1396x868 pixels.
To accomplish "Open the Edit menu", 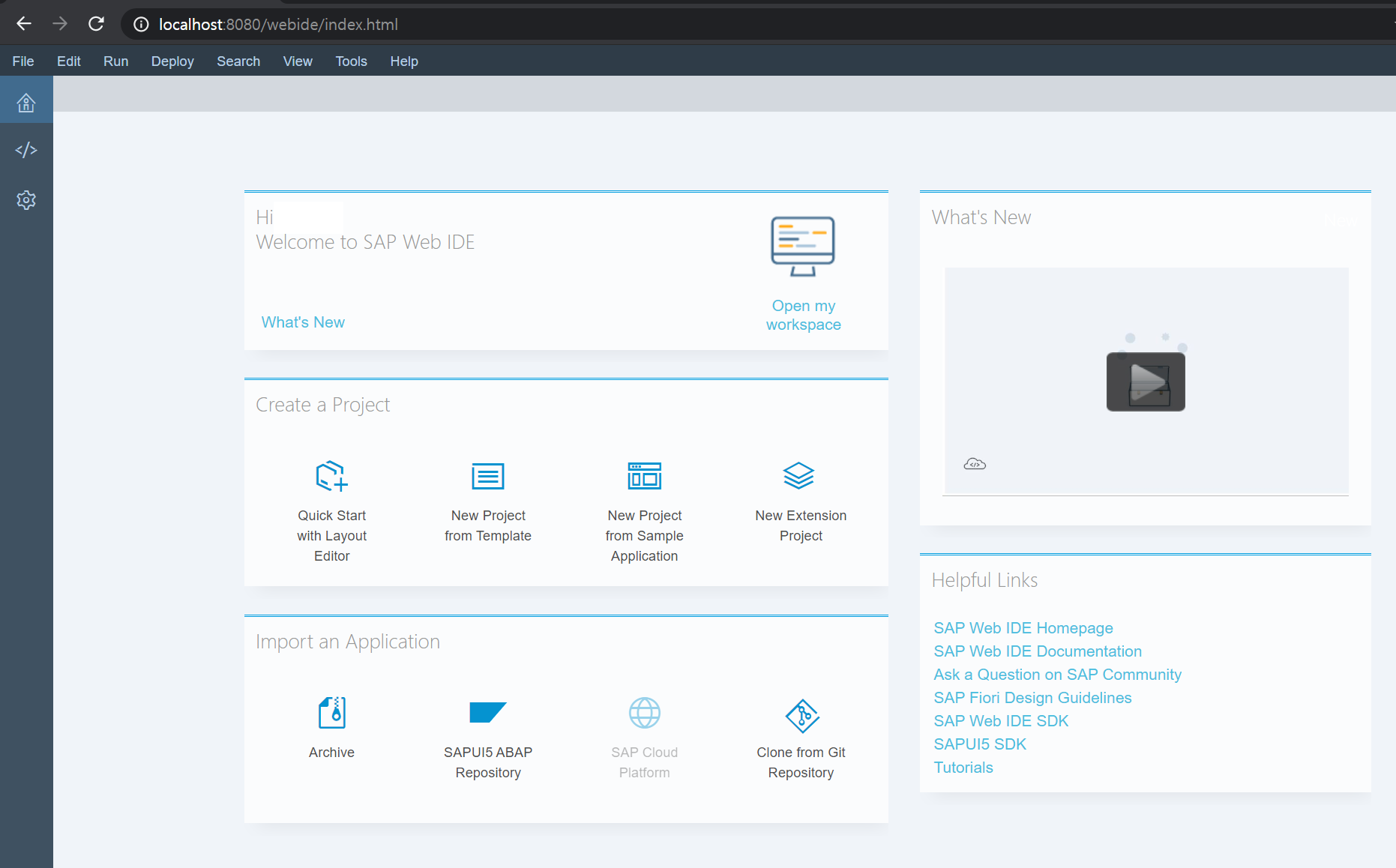I will (x=69, y=61).
